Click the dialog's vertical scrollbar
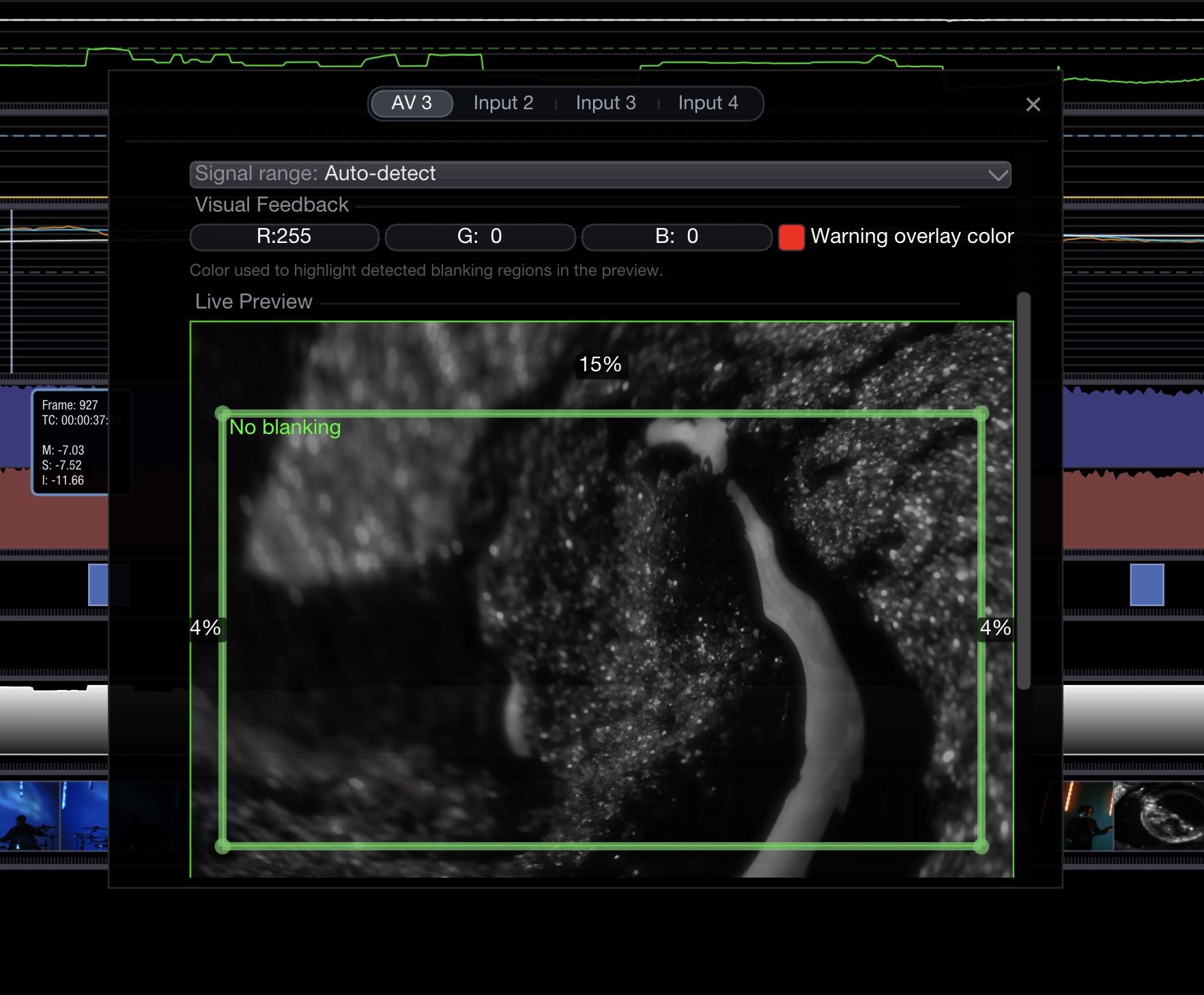 1023,490
